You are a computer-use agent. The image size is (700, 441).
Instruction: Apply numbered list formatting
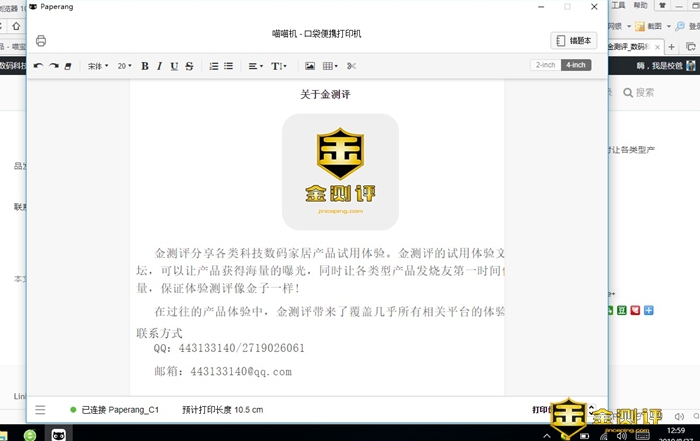213,66
